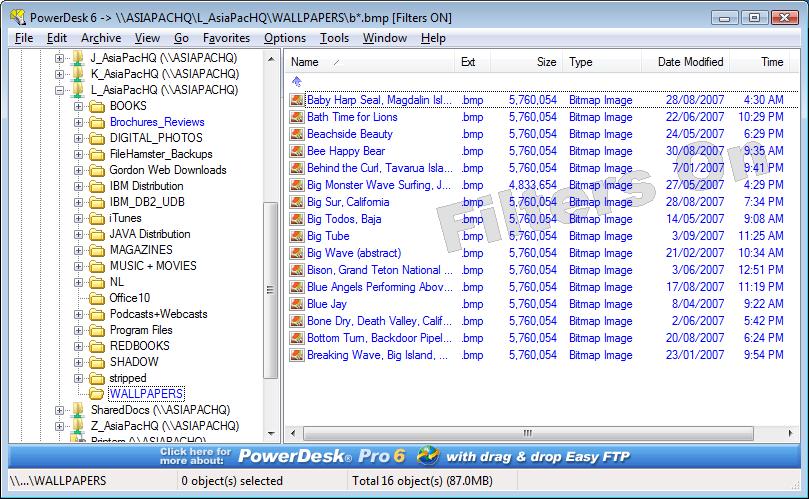Click the BOOKS folder icon in the tree
The height and width of the screenshot is (499, 809).
pos(97,106)
